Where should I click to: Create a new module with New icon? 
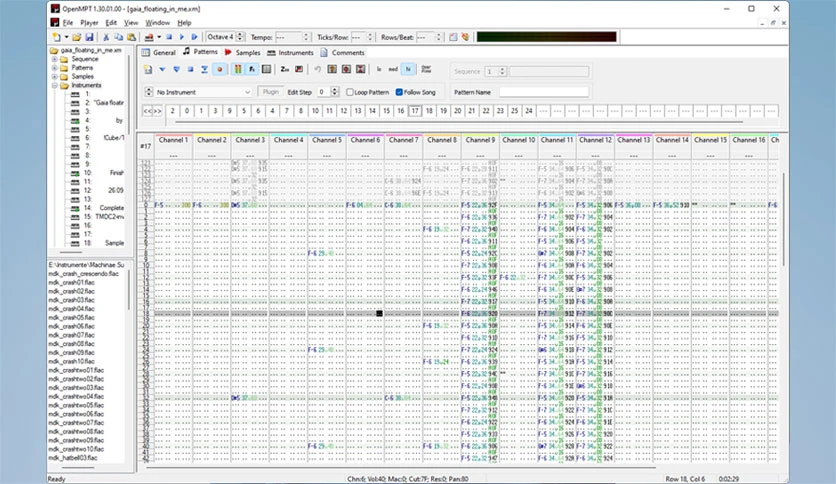tap(56, 37)
